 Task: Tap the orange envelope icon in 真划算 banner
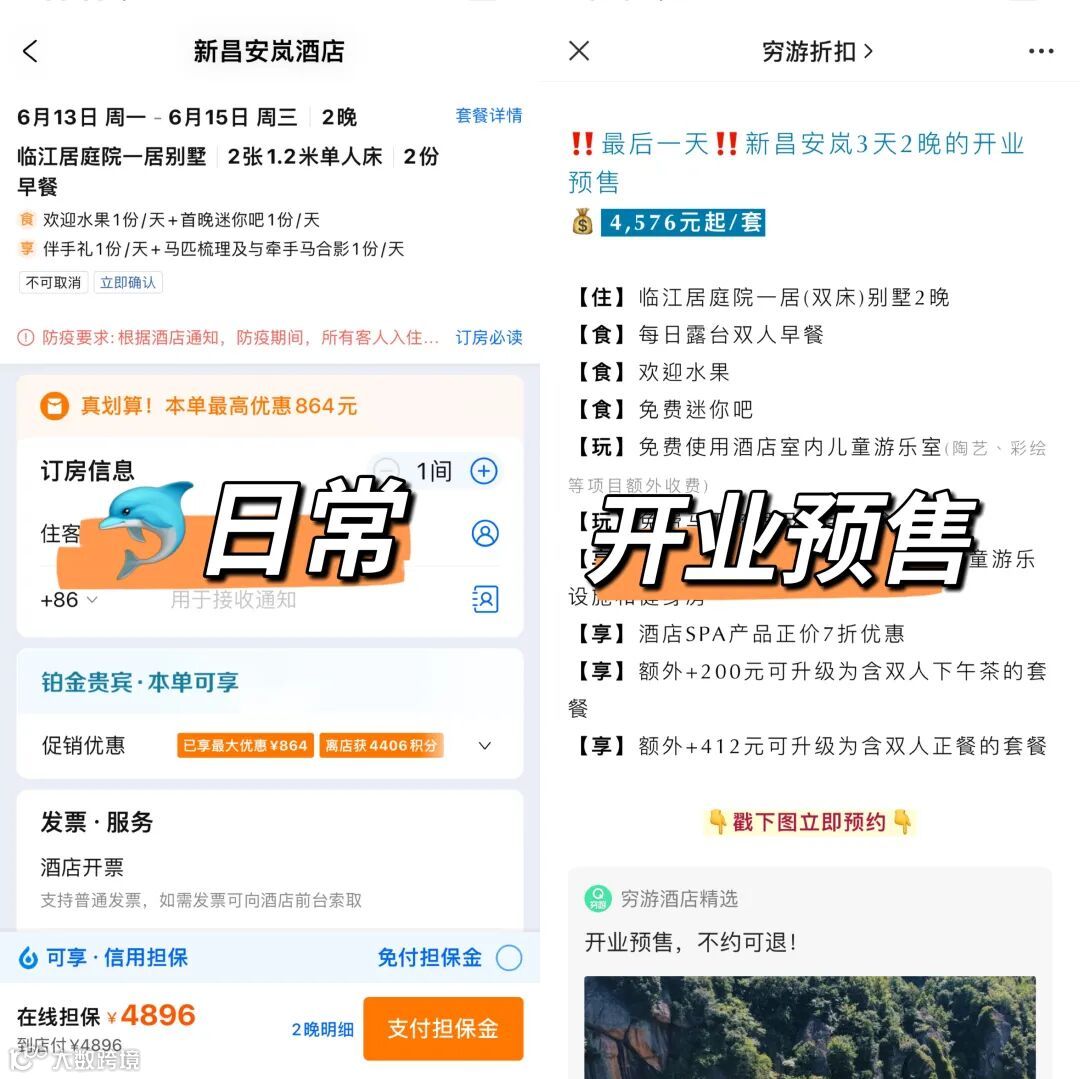coord(54,406)
